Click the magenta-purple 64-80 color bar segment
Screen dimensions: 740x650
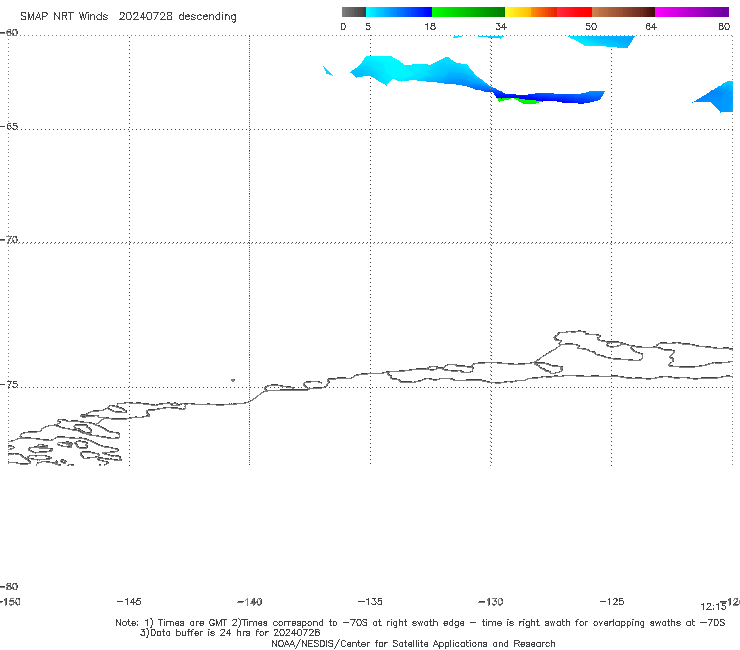click(692, 12)
